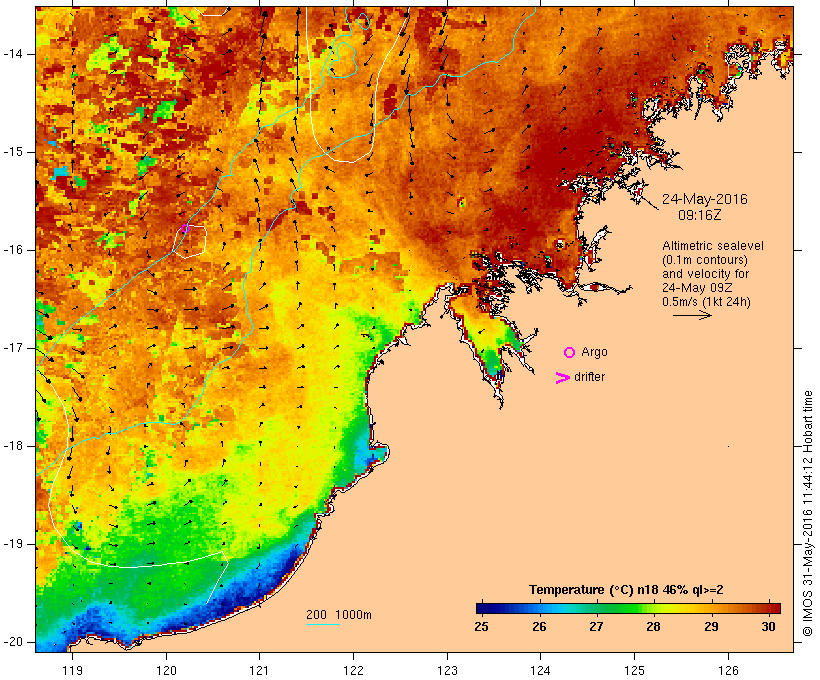
Task: Click the temperature color bar
Action: (x=628, y=608)
